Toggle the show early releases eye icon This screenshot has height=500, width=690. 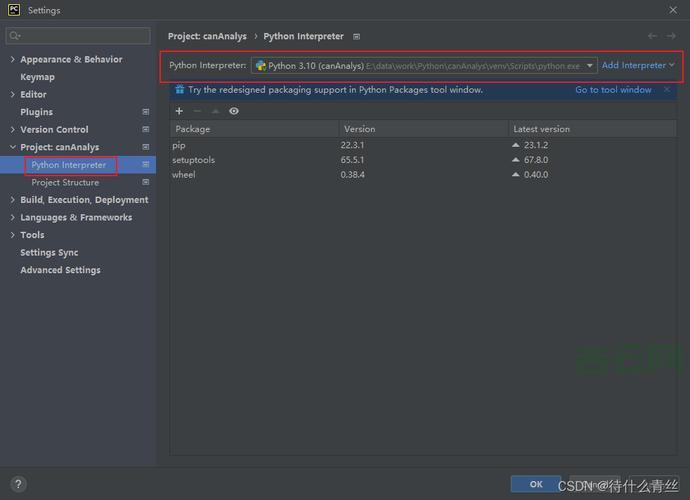pyautogui.click(x=234, y=111)
